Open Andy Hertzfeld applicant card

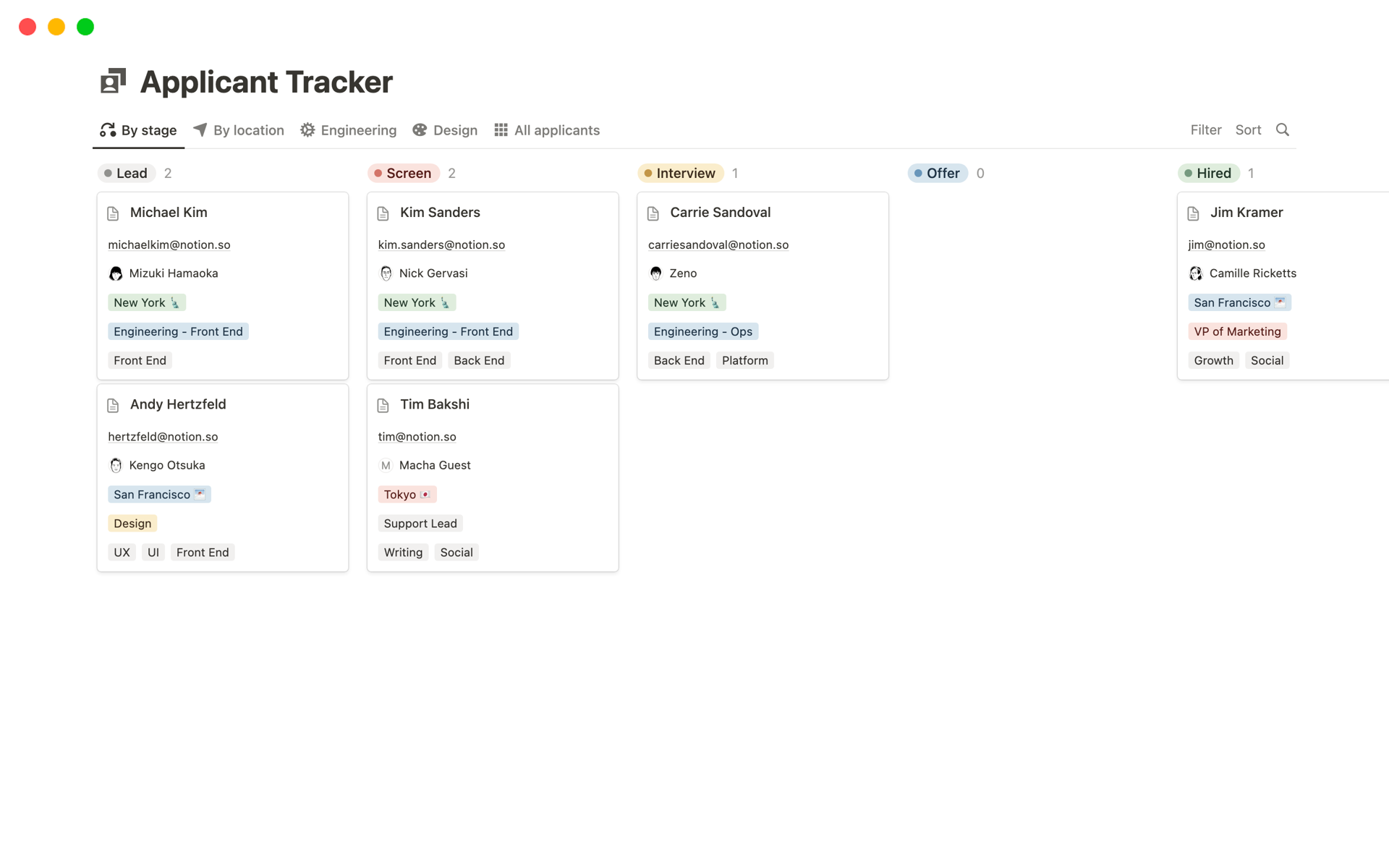coord(179,404)
